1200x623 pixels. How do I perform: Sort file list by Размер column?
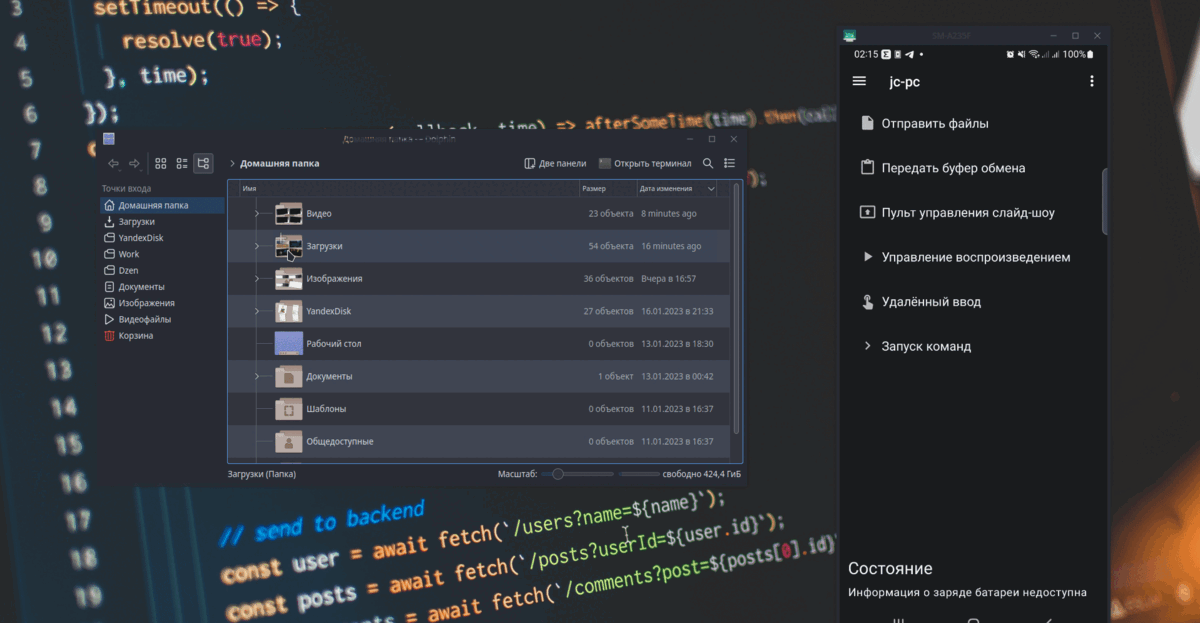point(608,188)
